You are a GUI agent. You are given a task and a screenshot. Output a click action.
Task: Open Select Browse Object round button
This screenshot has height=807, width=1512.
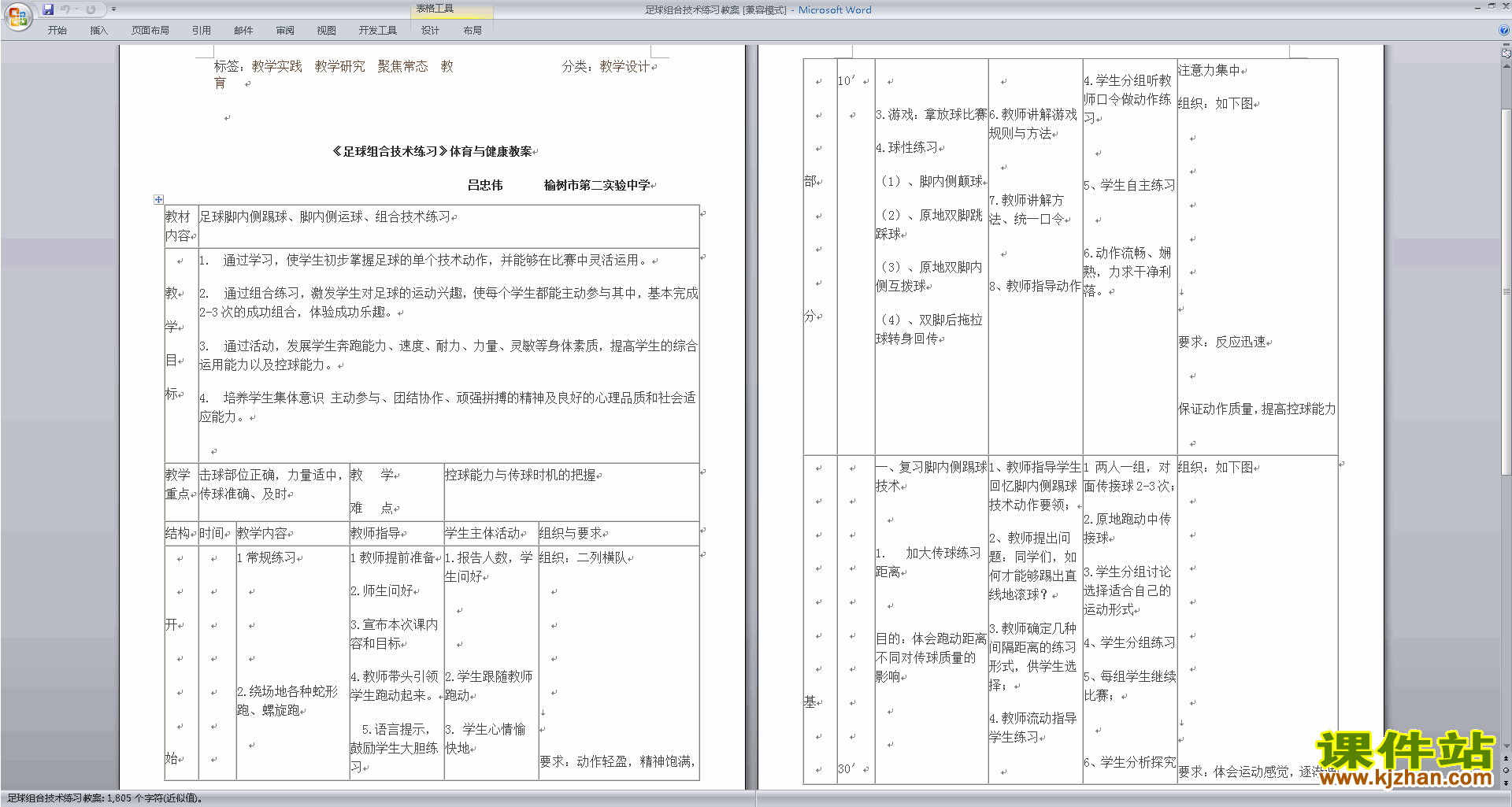coord(1506,771)
